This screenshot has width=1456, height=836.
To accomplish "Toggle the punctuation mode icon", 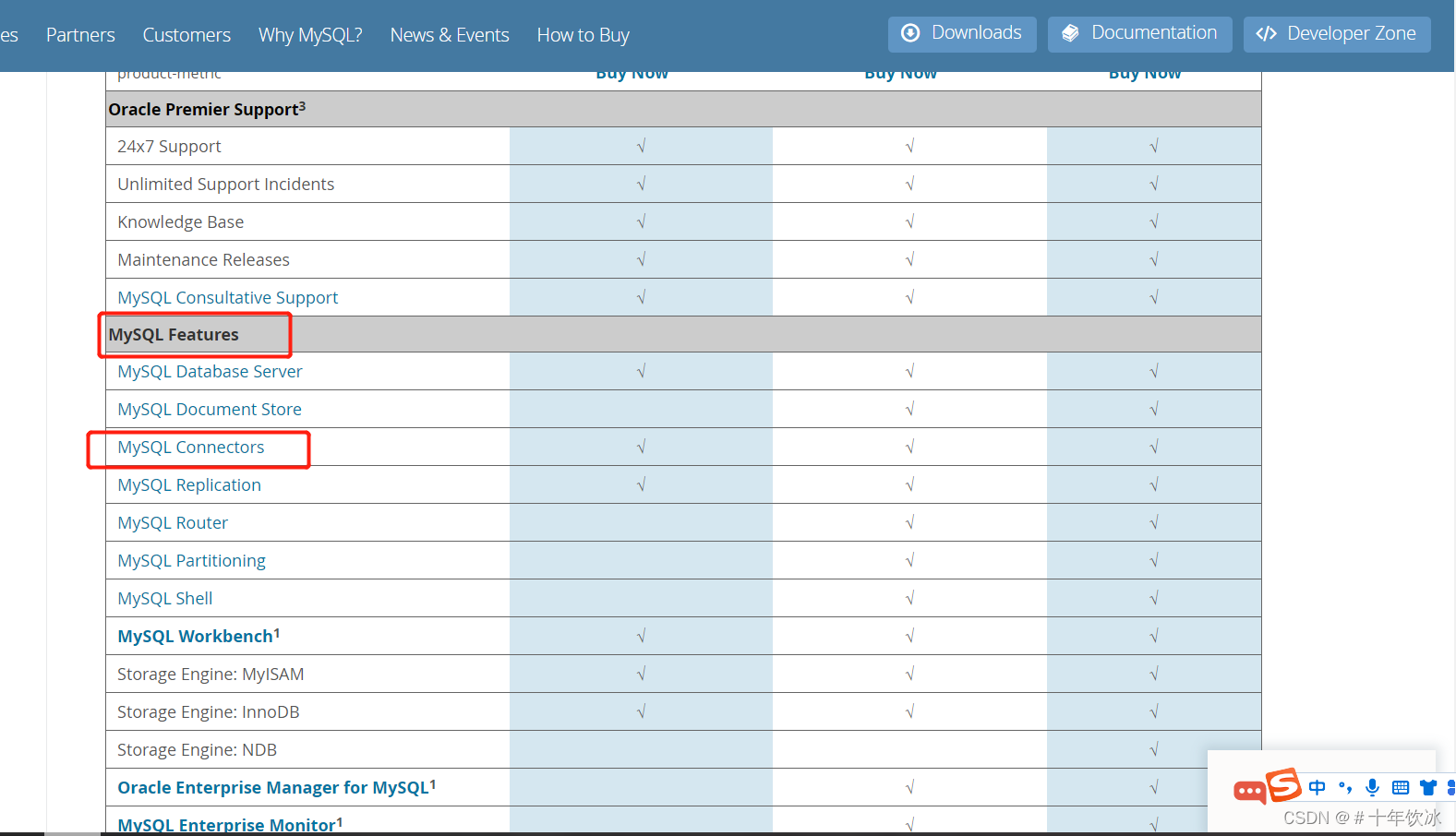I will [1345, 787].
